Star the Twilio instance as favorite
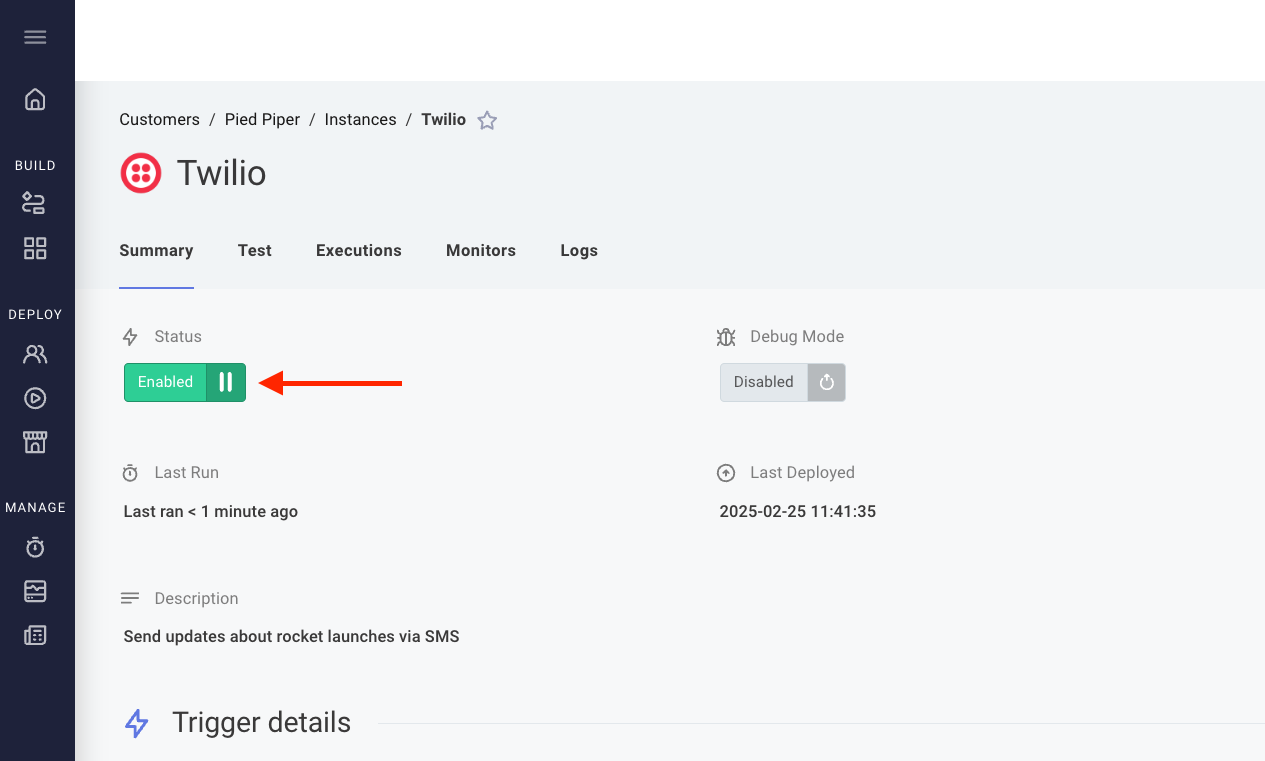This screenshot has height=761, width=1265. click(x=487, y=121)
